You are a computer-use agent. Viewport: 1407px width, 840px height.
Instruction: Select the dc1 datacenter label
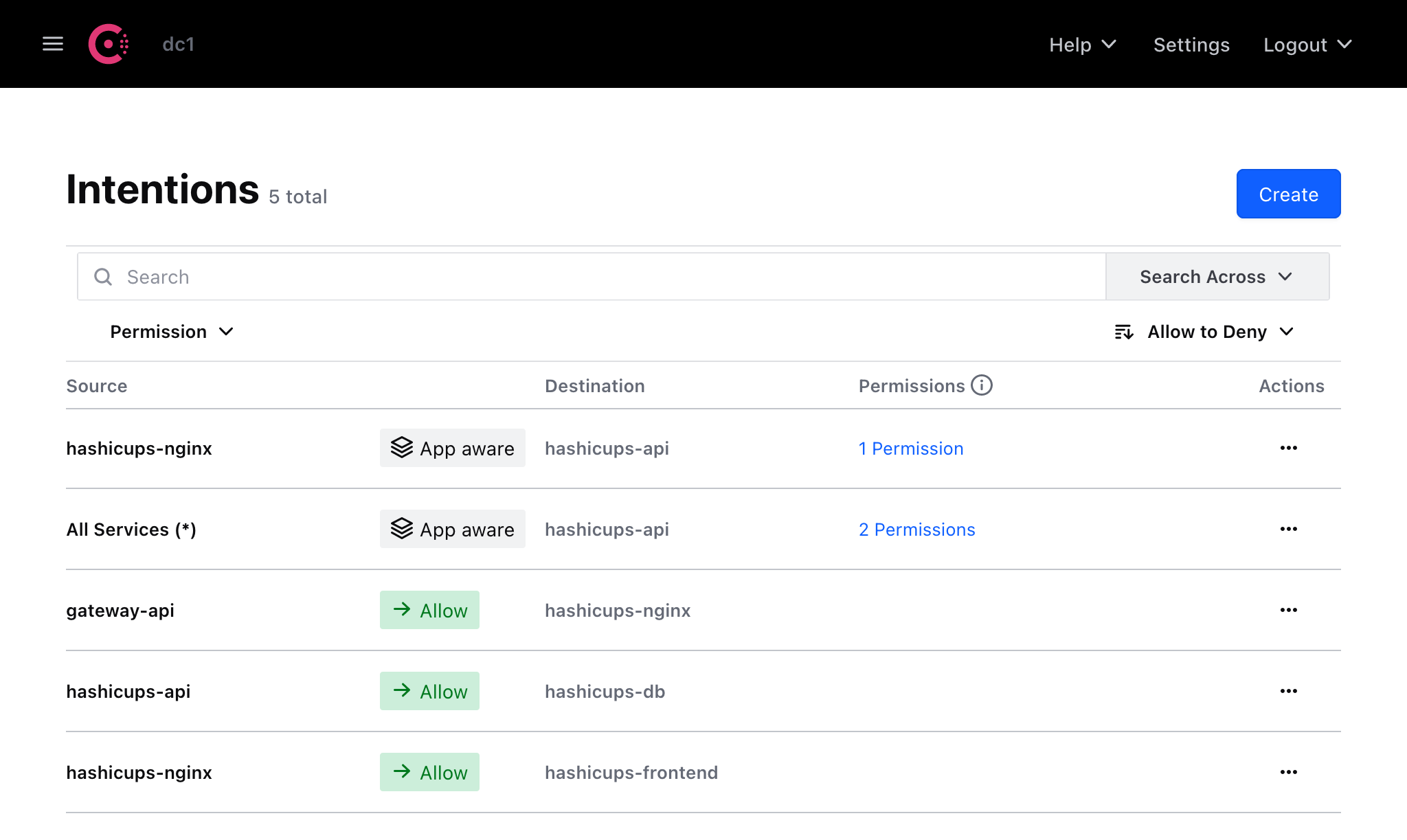tap(179, 45)
